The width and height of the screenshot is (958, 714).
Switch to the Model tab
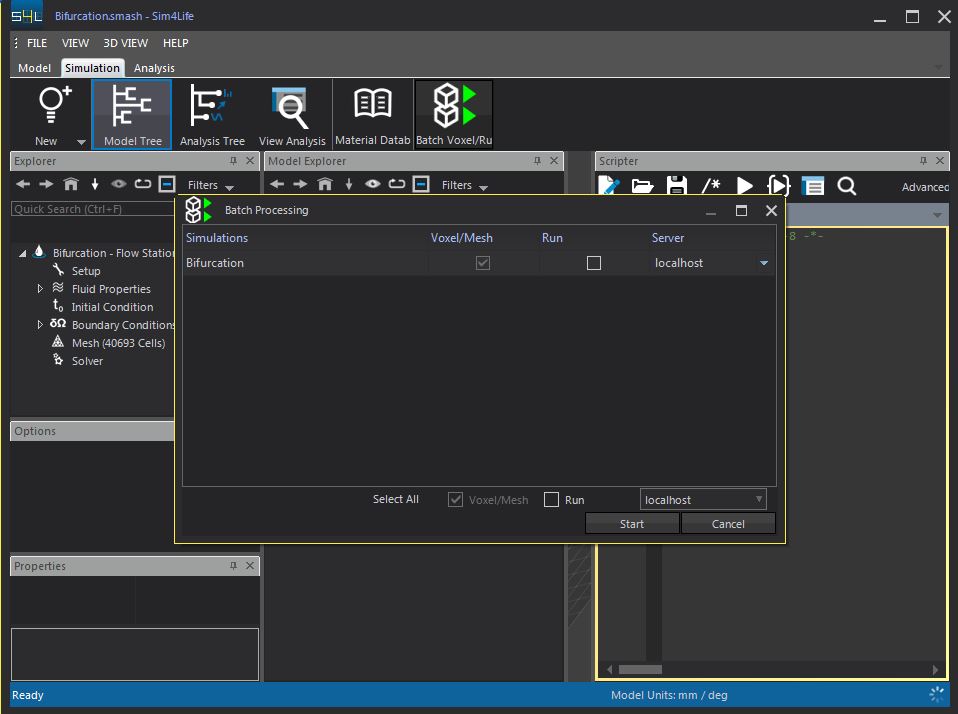pyautogui.click(x=34, y=68)
